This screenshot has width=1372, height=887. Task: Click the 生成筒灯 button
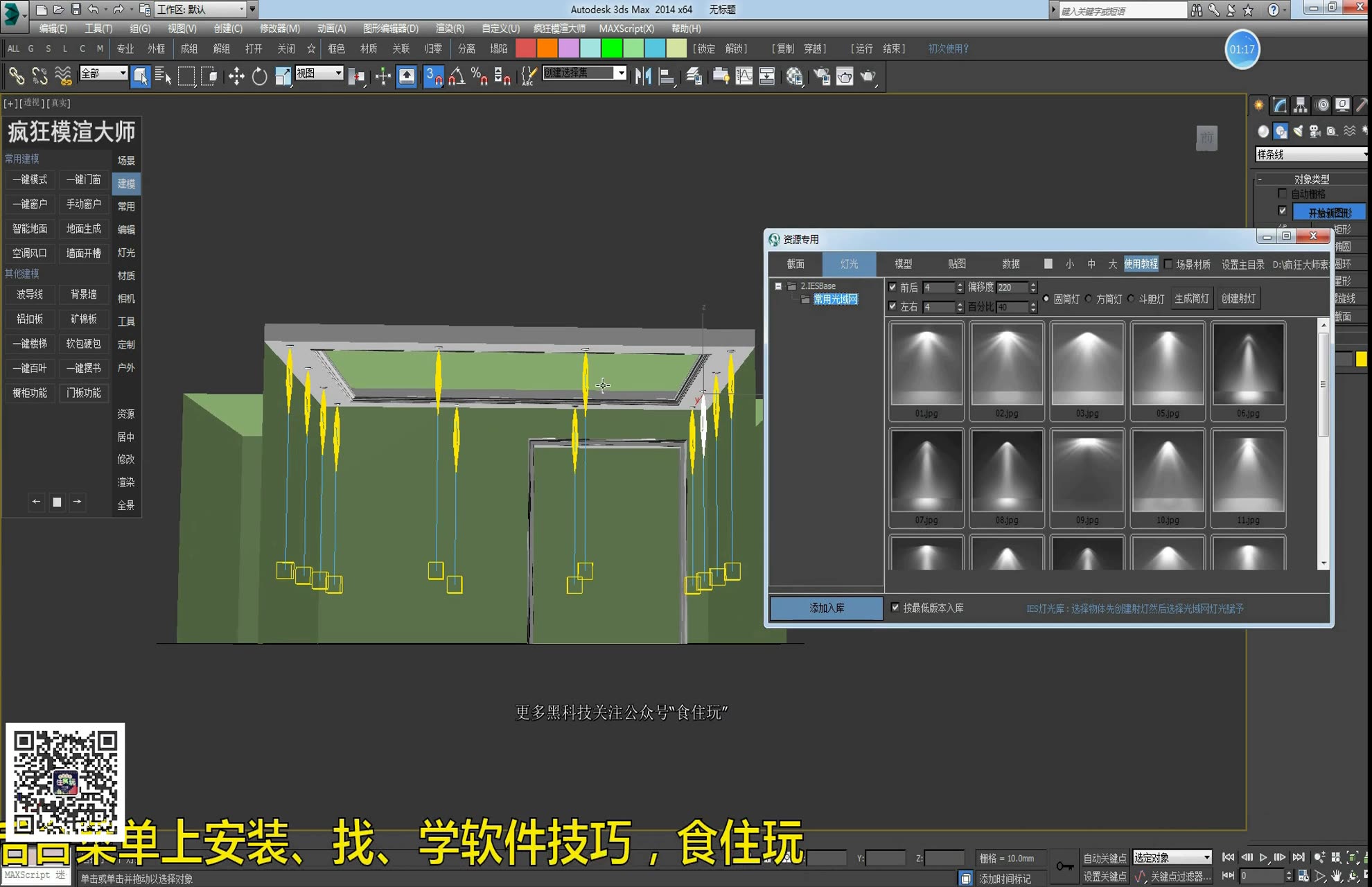pyautogui.click(x=1191, y=299)
